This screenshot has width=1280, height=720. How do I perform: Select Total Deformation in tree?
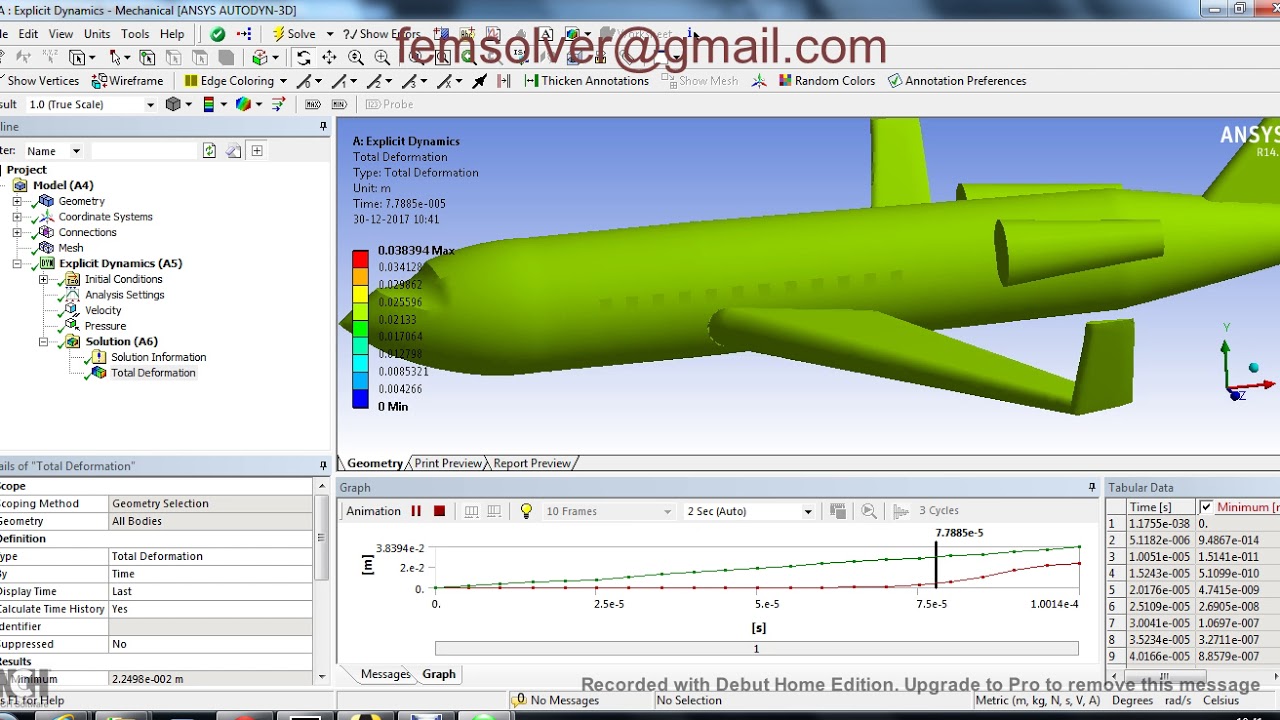point(153,373)
